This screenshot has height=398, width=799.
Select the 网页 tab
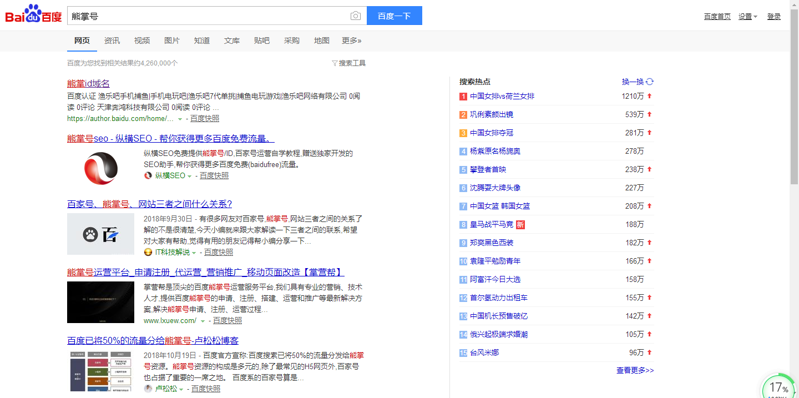pos(82,41)
